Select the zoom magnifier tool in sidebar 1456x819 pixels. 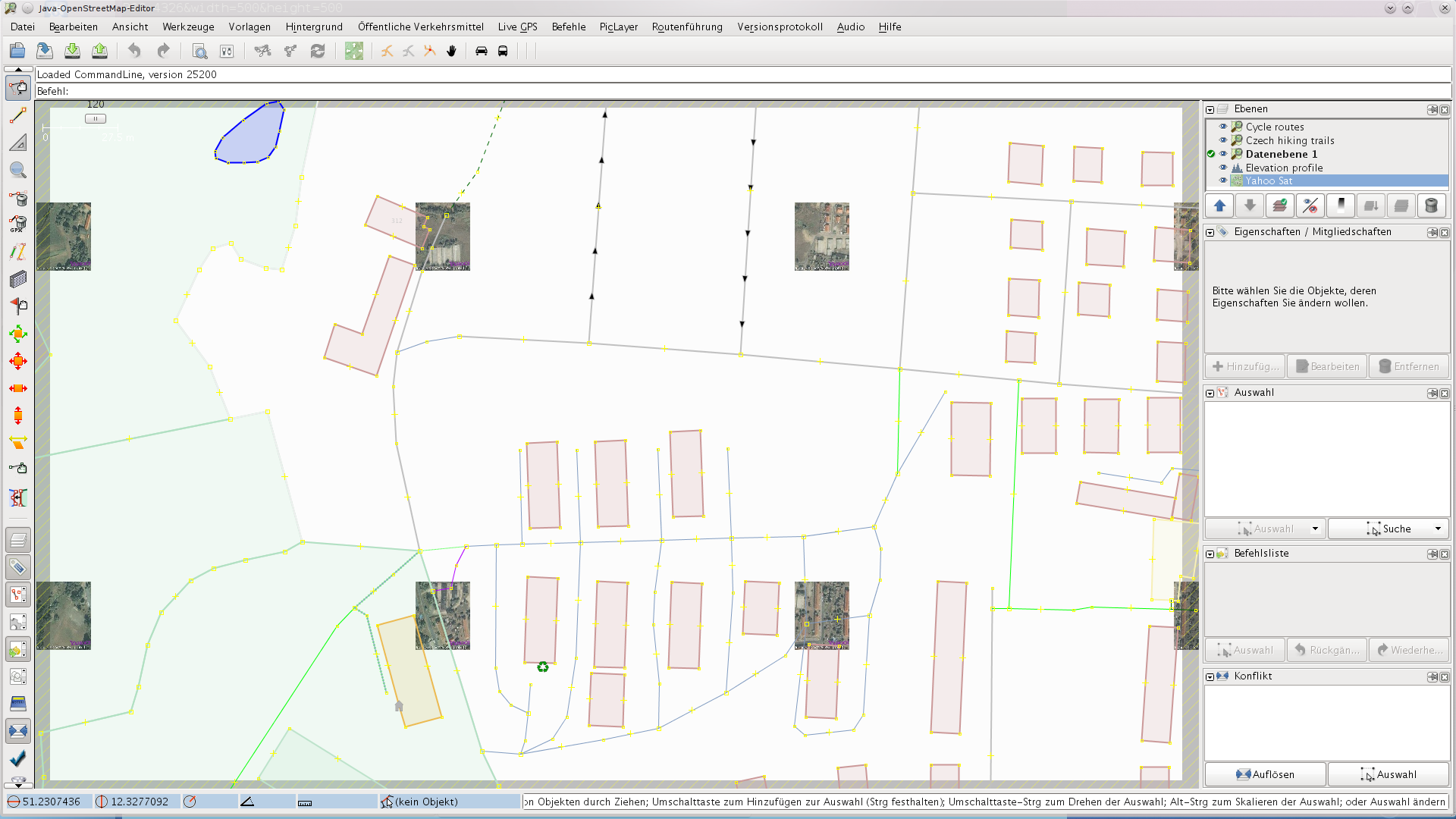[x=18, y=170]
